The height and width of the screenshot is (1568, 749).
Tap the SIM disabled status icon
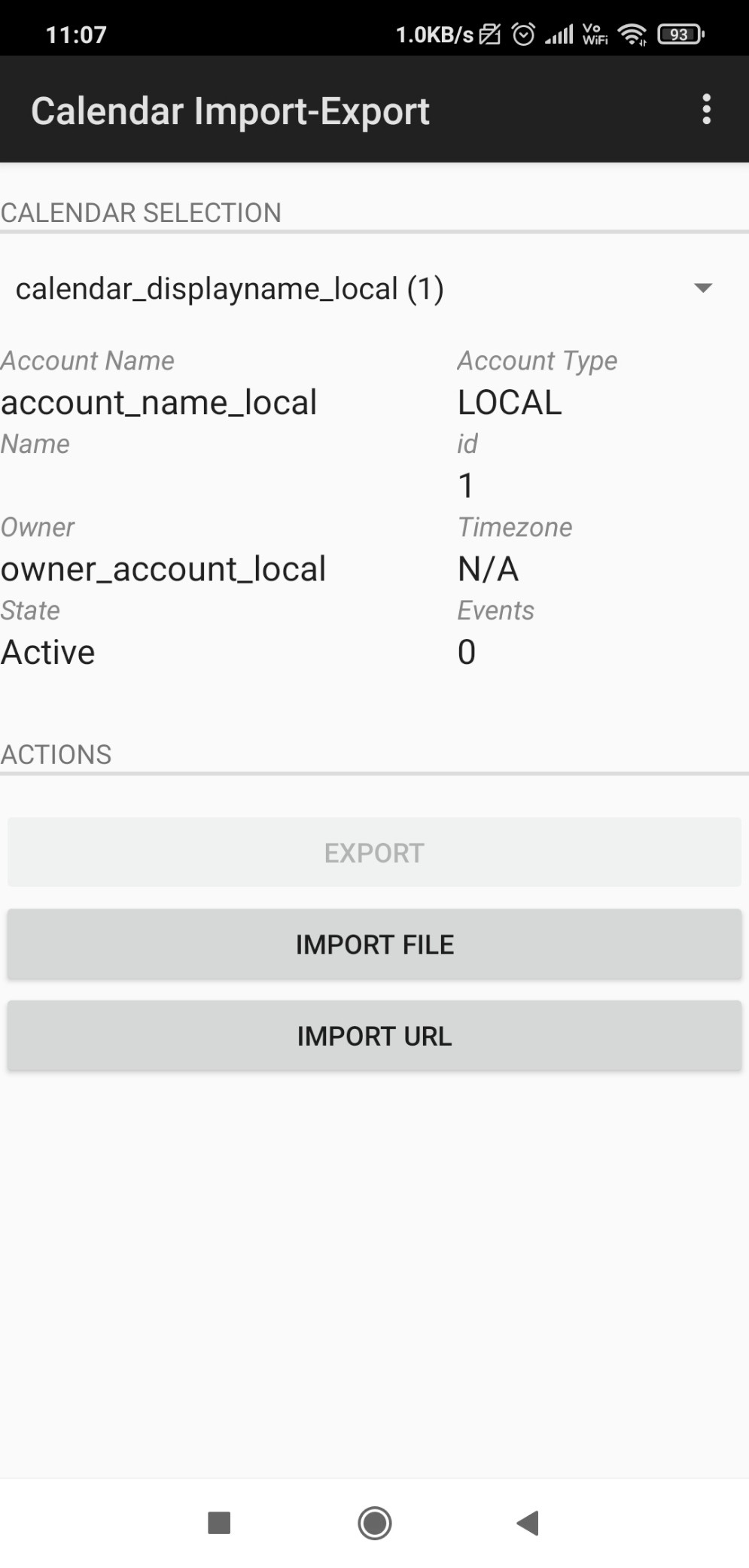(490, 35)
